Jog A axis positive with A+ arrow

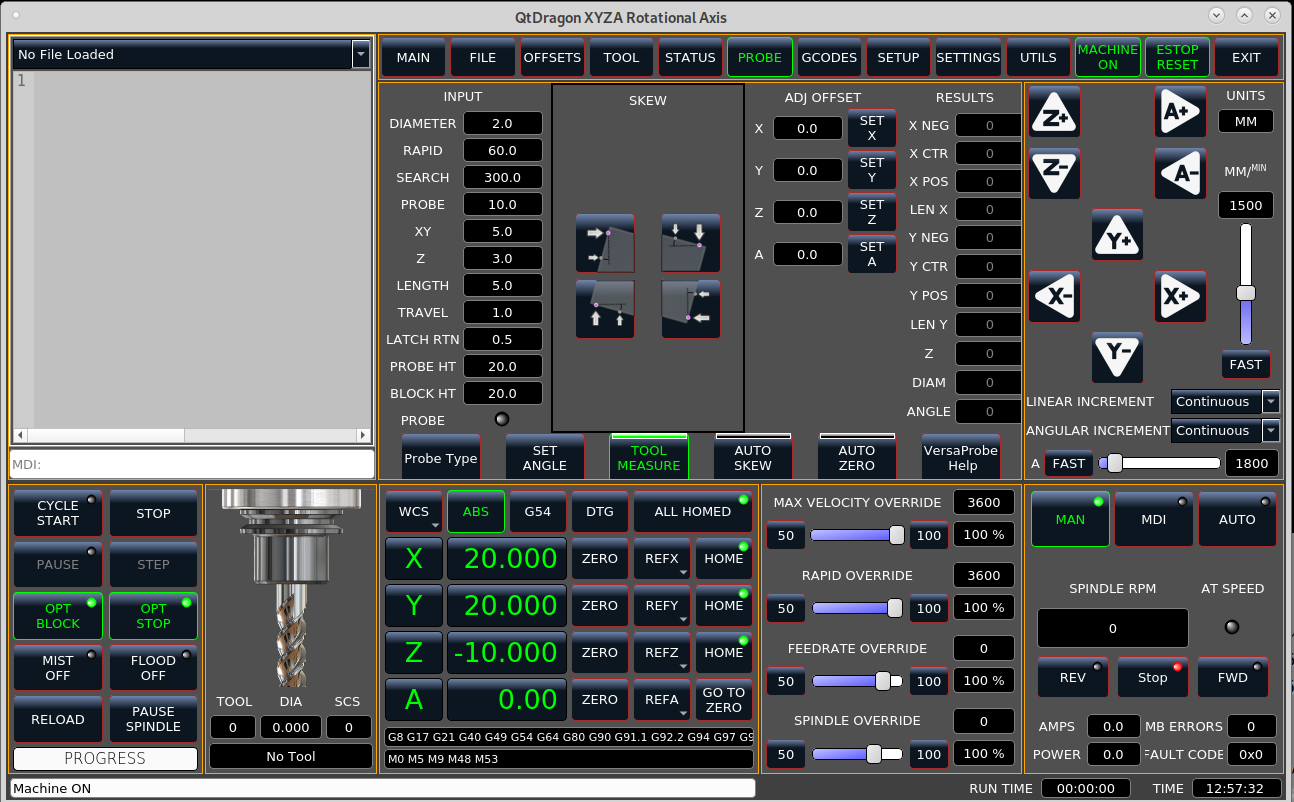point(1181,112)
